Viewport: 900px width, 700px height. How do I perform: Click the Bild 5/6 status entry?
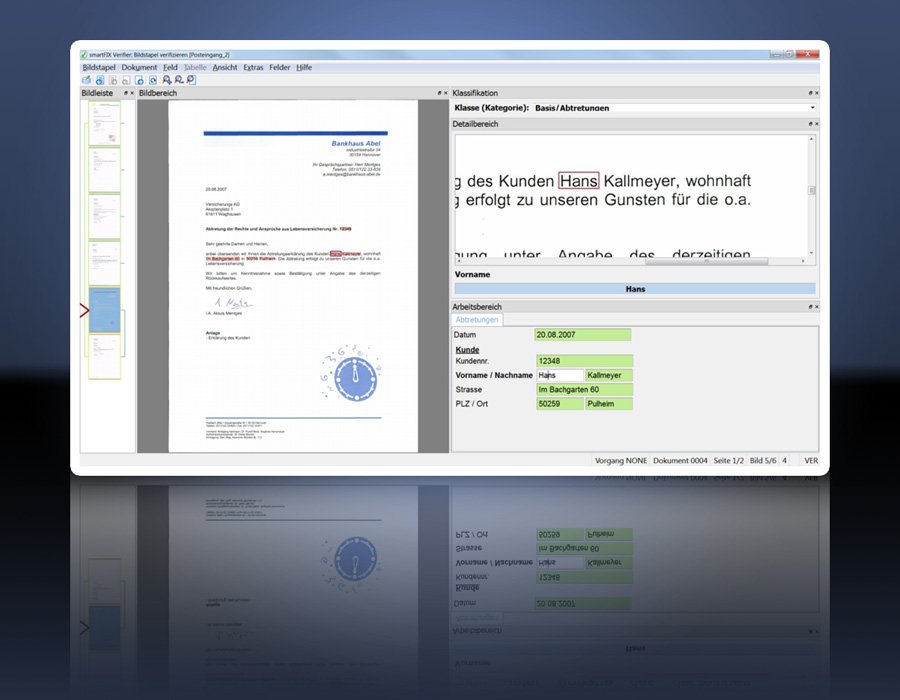pyautogui.click(x=763, y=461)
